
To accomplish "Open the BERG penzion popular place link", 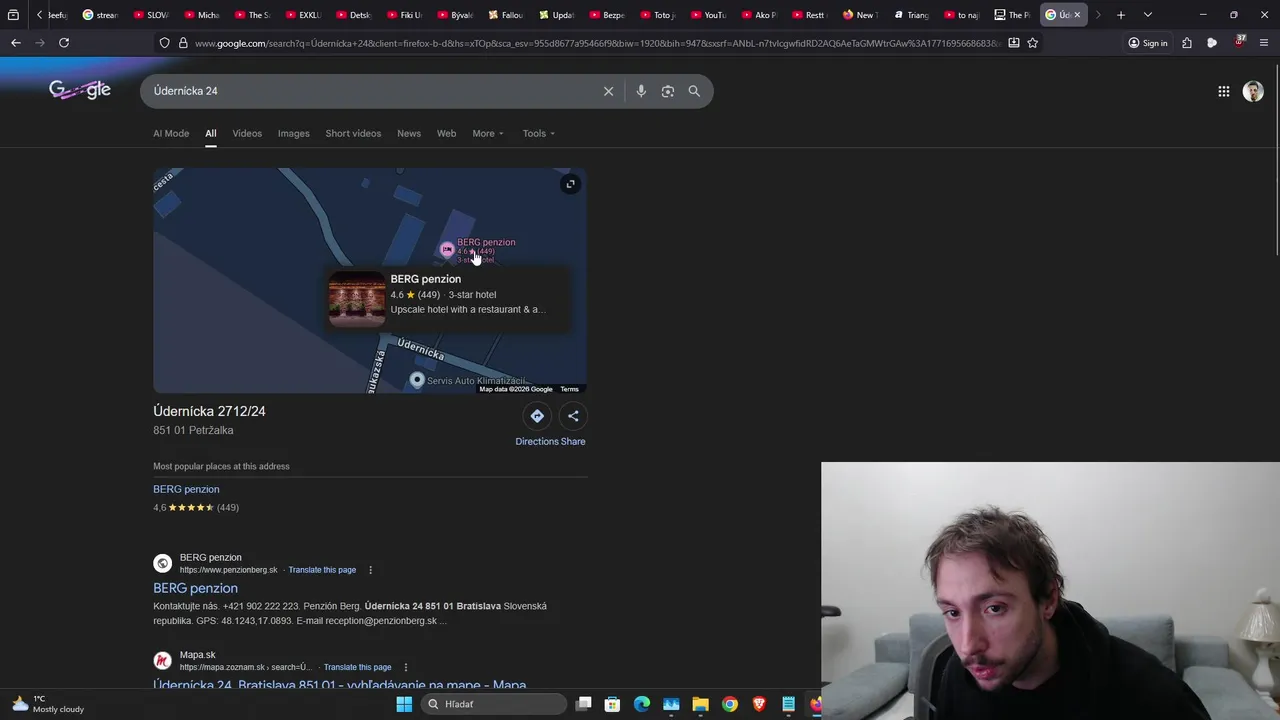I will [x=186, y=489].
